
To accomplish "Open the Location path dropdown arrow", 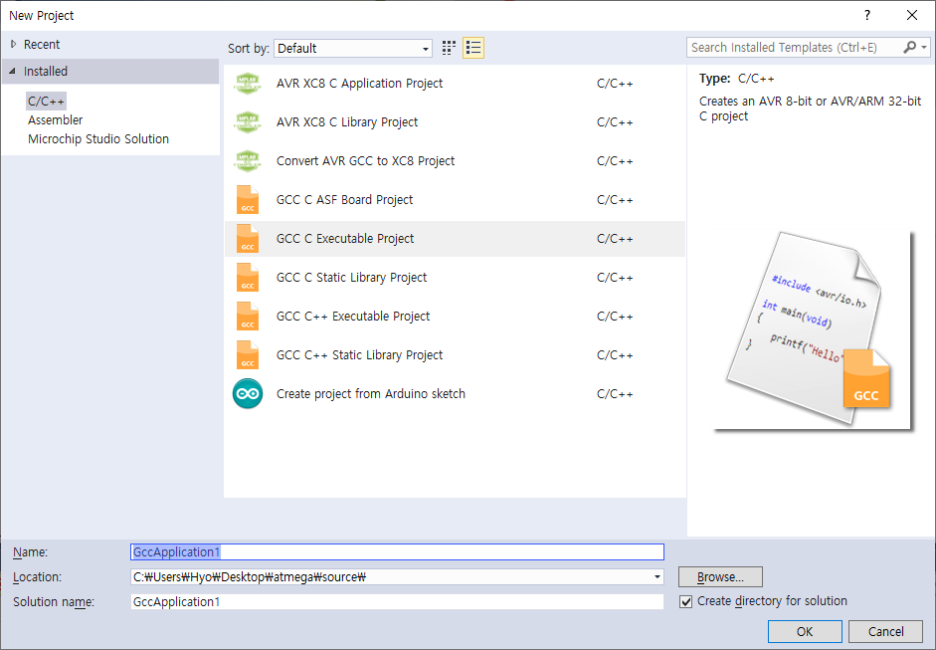I will (657, 577).
